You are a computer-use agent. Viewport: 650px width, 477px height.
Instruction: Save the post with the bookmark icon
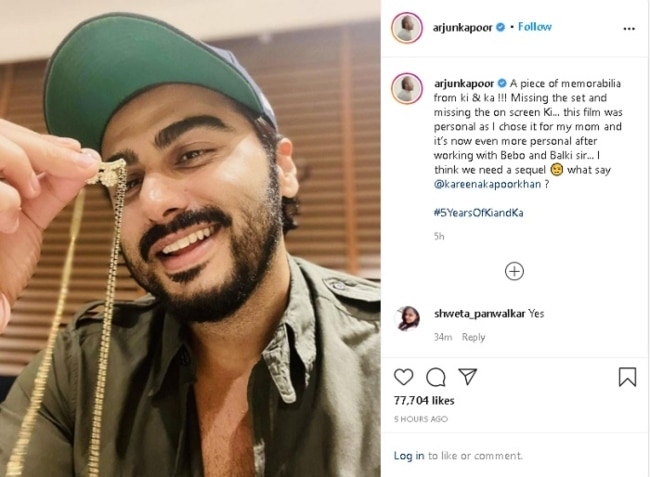coord(627,377)
